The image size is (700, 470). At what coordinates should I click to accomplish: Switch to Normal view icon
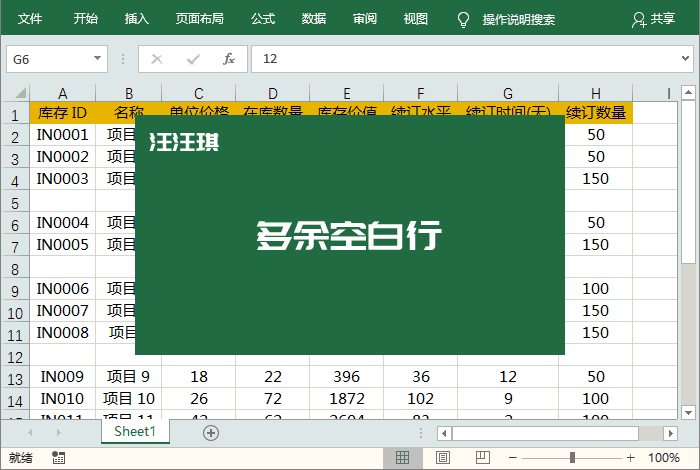point(402,458)
